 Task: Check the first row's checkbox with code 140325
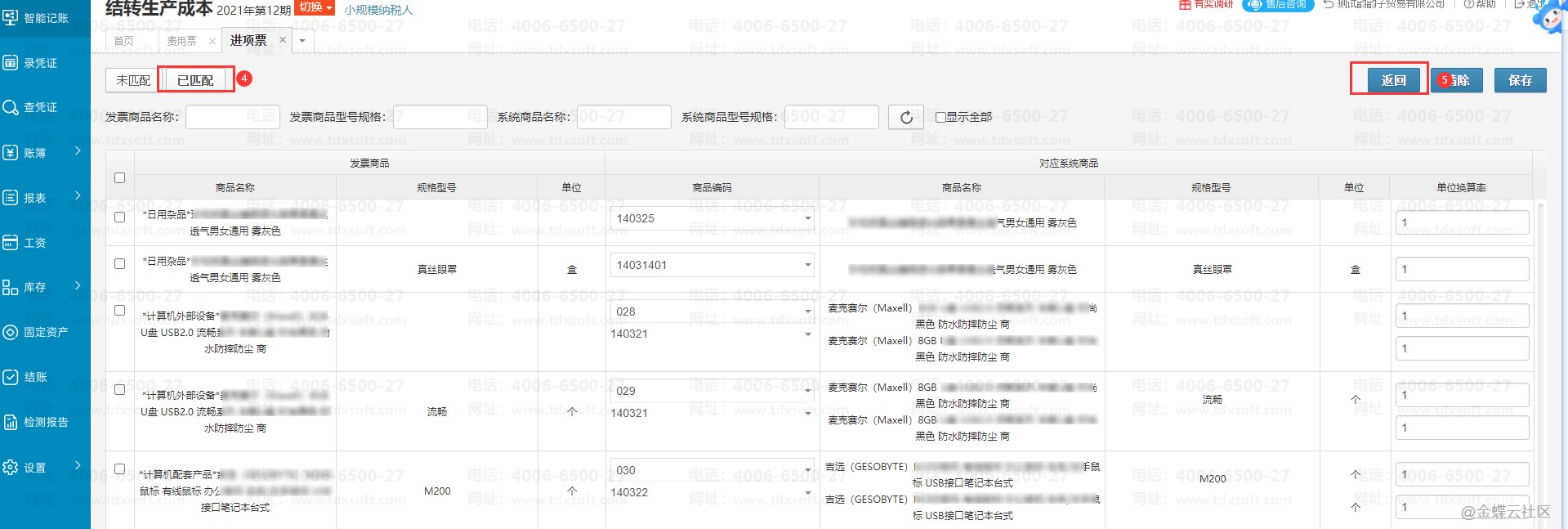click(x=120, y=217)
